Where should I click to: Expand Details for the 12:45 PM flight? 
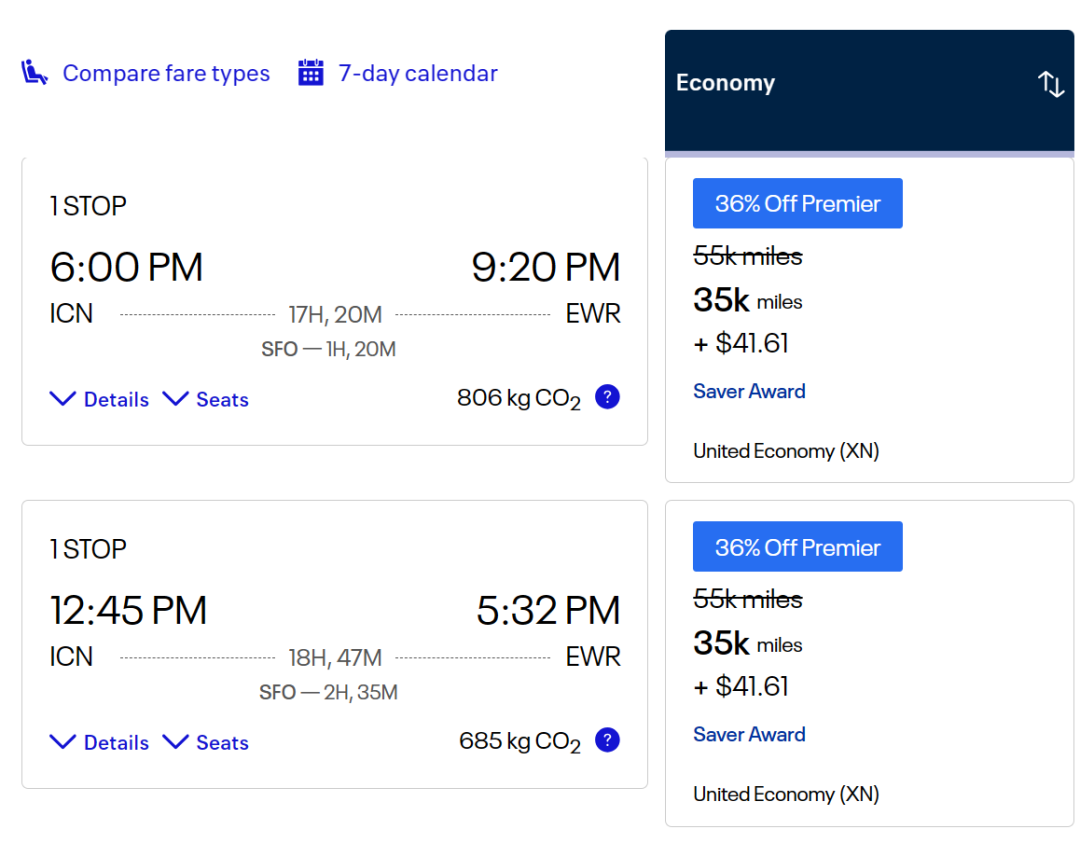click(x=100, y=742)
